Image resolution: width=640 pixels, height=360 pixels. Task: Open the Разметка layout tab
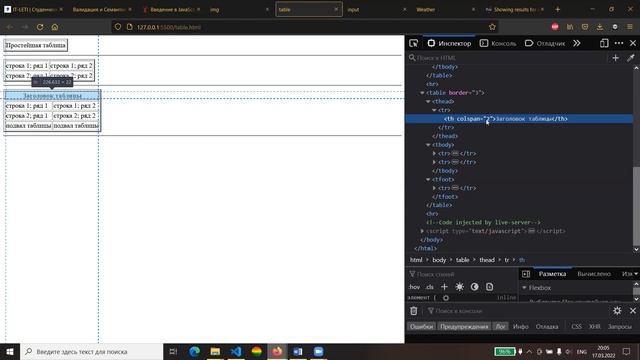pyautogui.click(x=552, y=274)
